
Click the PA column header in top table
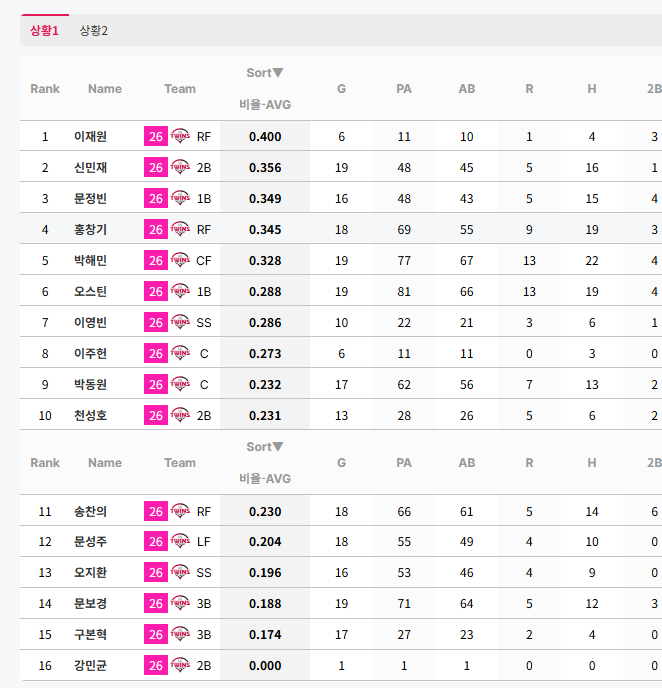pos(404,89)
